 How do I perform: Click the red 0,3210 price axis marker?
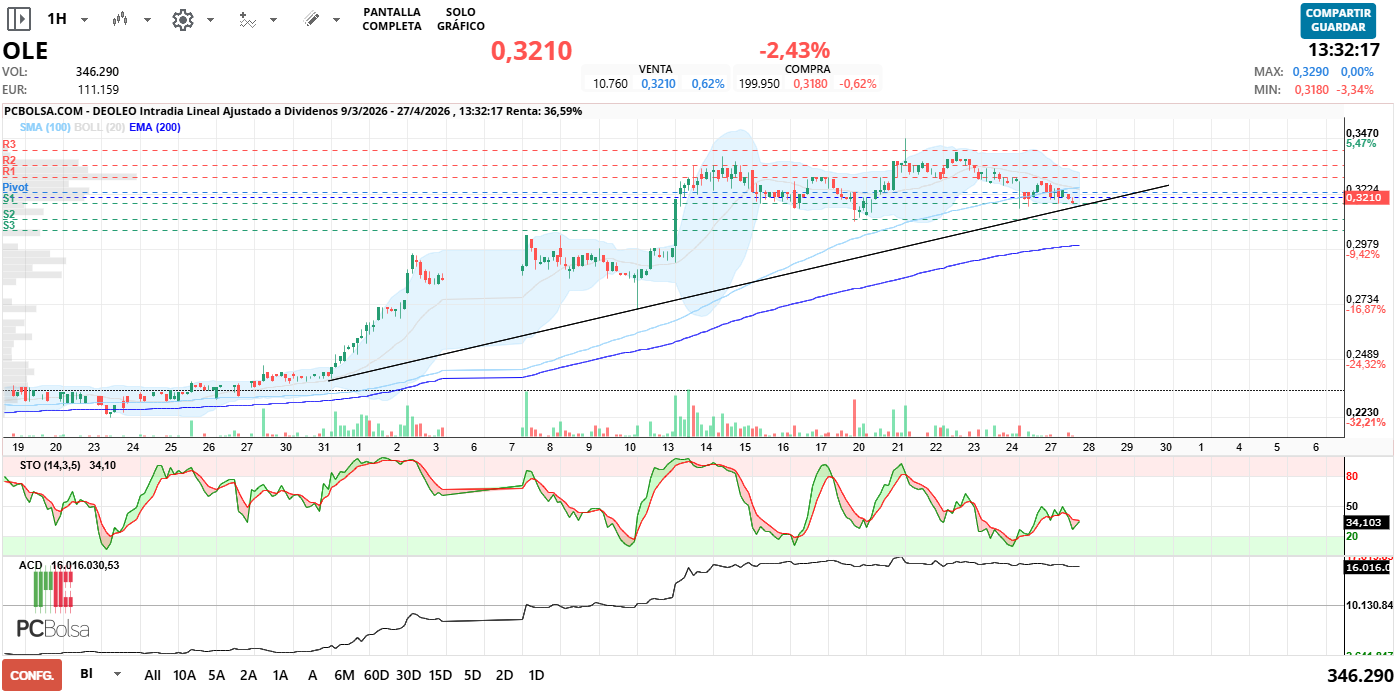pyautogui.click(x=1365, y=198)
